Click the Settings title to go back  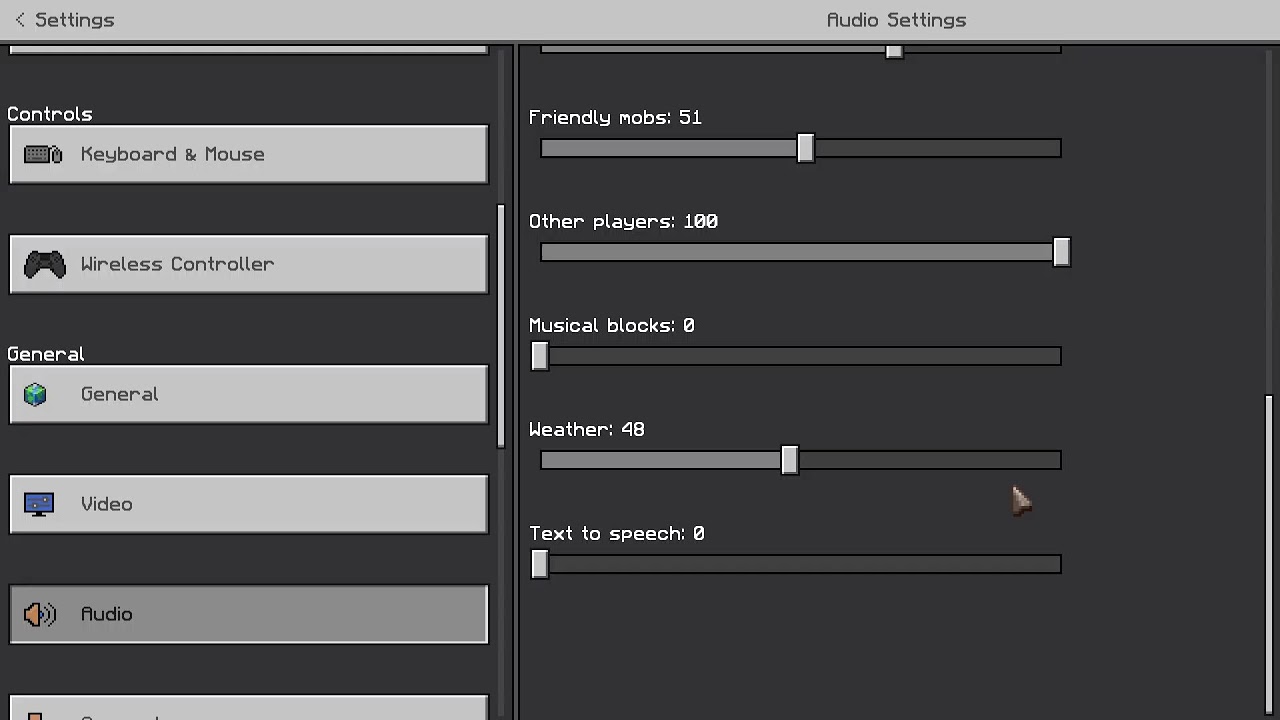pos(75,20)
